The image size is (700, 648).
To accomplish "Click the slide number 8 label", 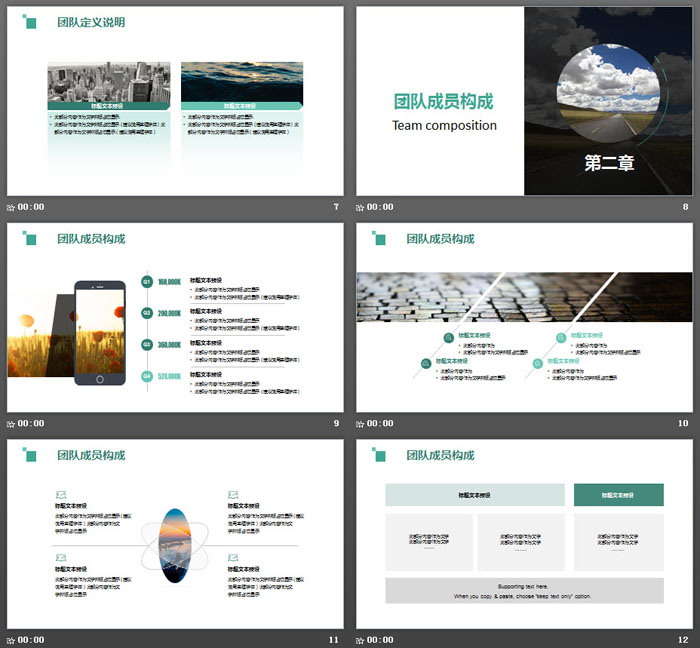I will [685, 207].
